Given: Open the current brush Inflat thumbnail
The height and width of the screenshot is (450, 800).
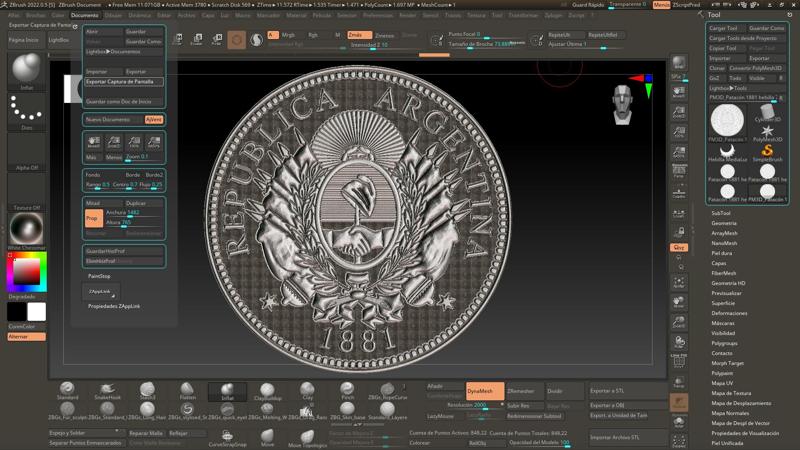Looking at the screenshot, I should [x=27, y=70].
